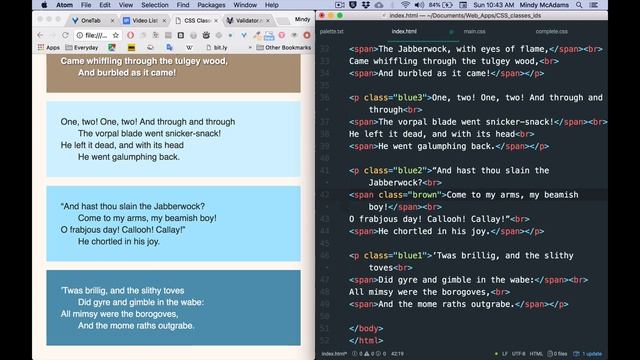The image size is (640, 360).
Task: Open the Wikipedia W bookmark
Action: pos(189,47)
